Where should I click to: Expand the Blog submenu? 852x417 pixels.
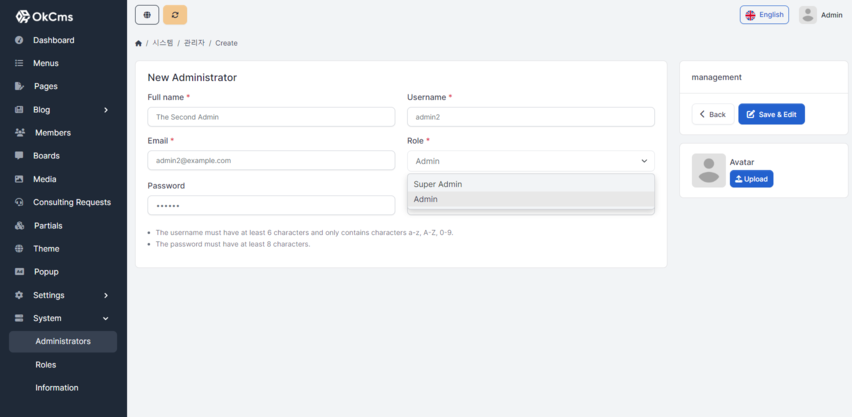coord(63,110)
